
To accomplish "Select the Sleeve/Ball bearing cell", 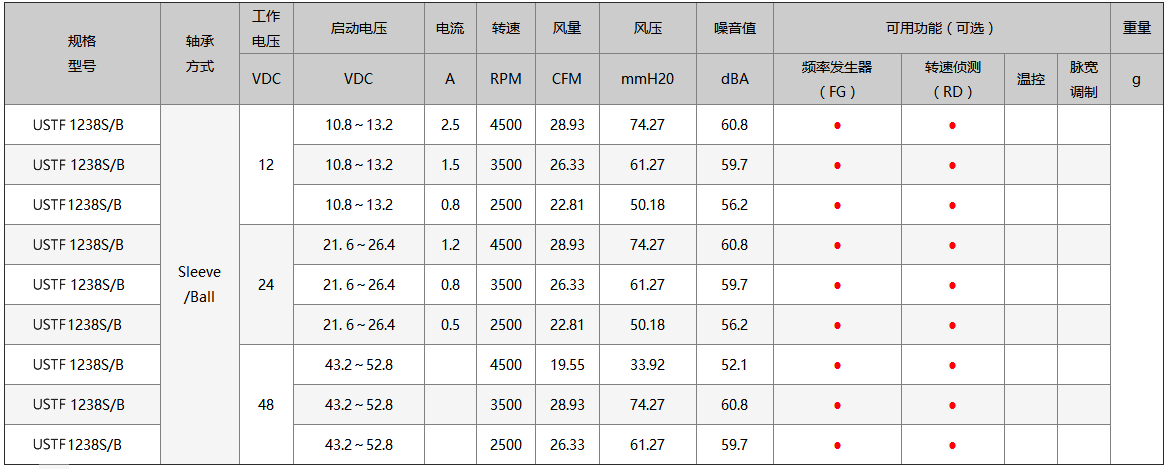I will coord(200,284).
